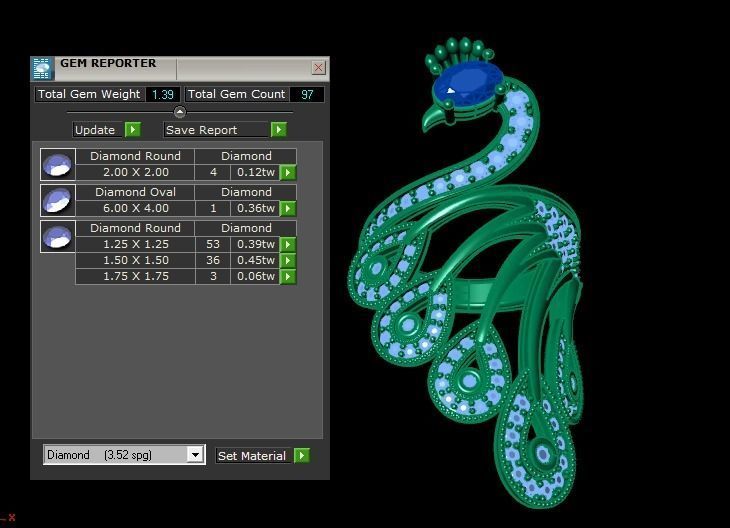
Task: Click the 6.00 X 4.00 size cell
Action: point(135,208)
